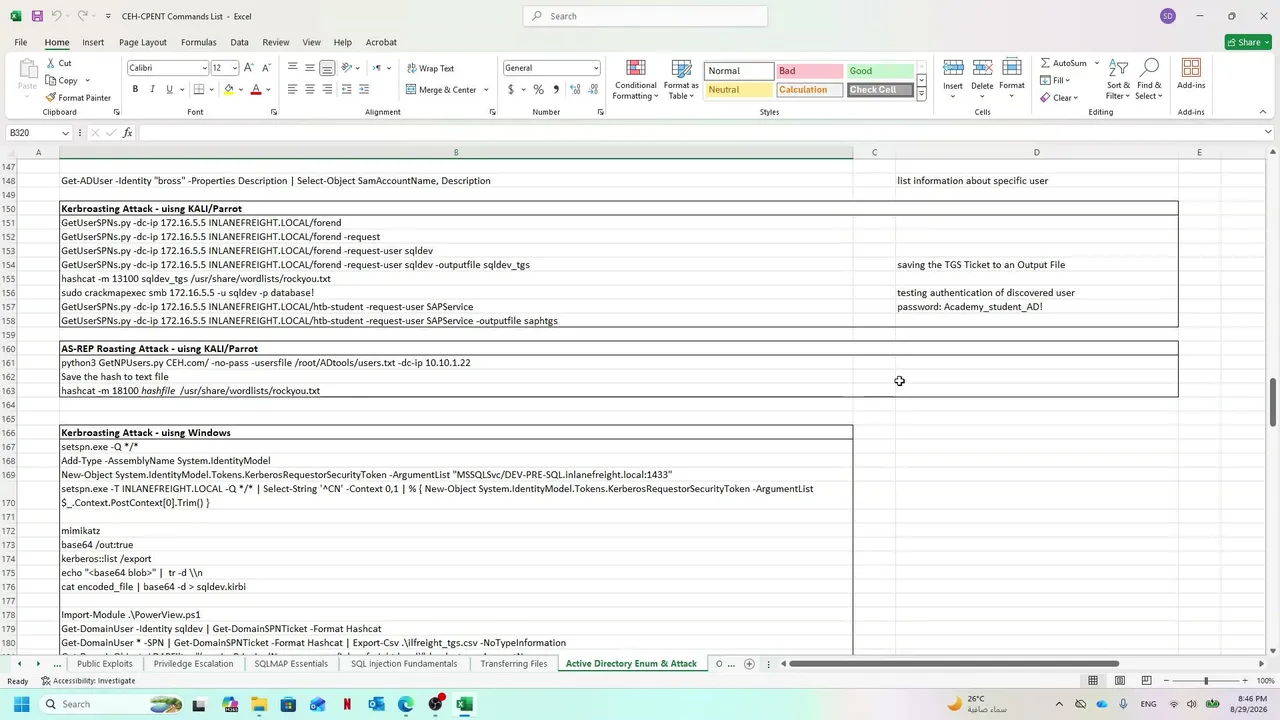Viewport: 1280px width, 720px height.
Task: Open the File menu
Action: pos(20,42)
